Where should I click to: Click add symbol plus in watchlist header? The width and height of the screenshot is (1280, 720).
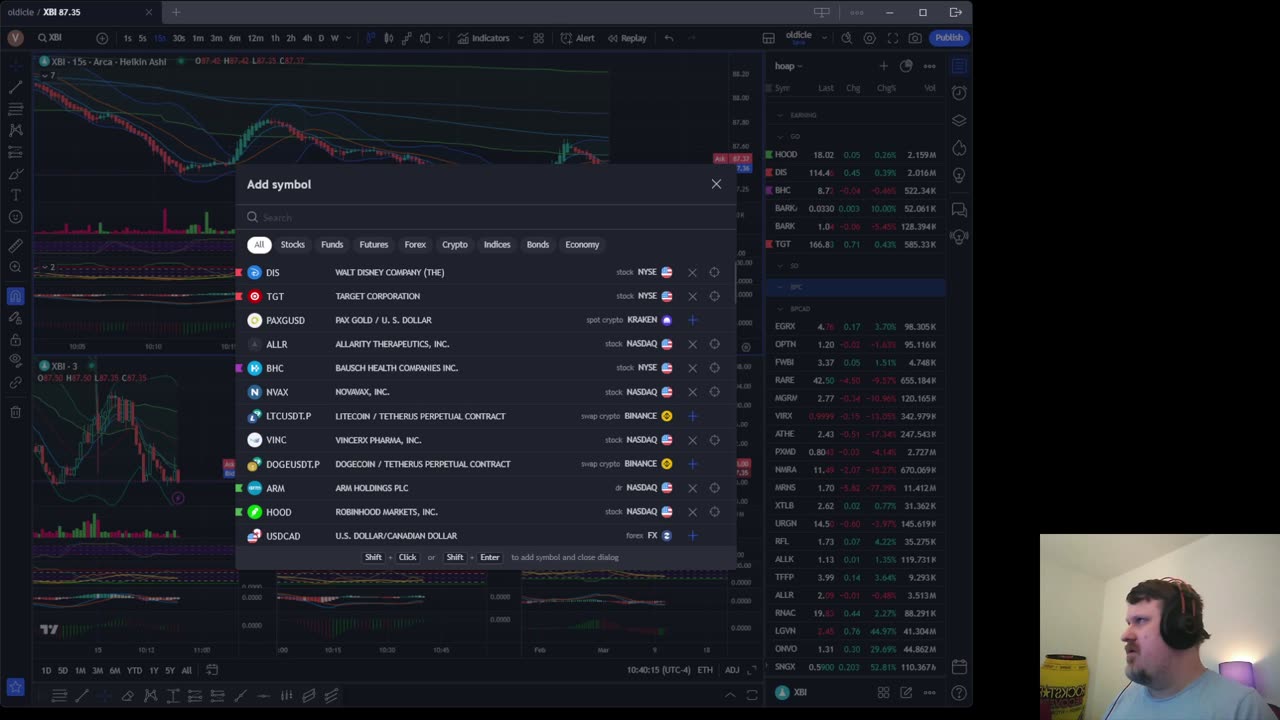point(883,66)
